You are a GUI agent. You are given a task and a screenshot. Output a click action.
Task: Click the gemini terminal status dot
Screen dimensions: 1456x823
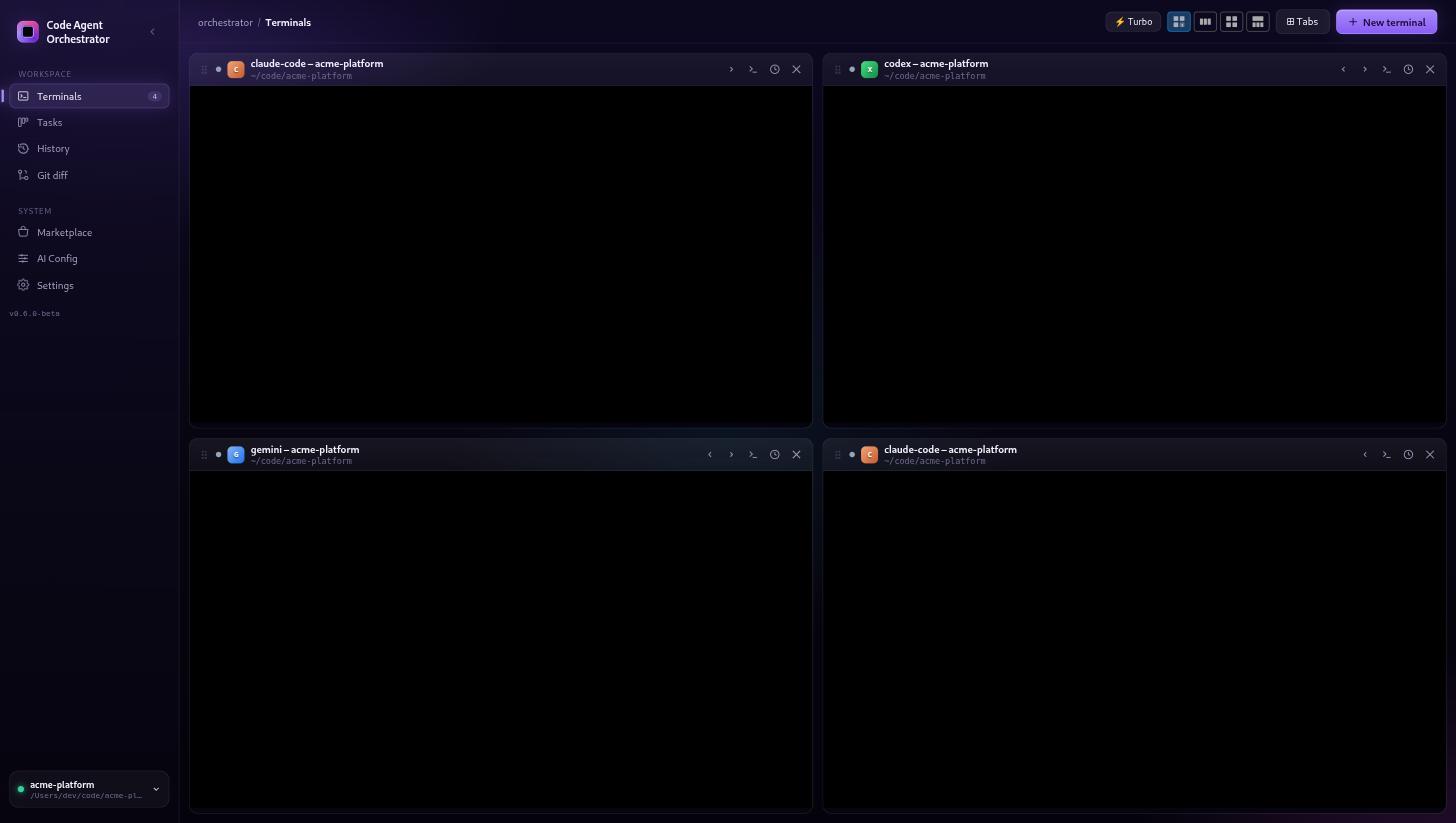(x=218, y=454)
